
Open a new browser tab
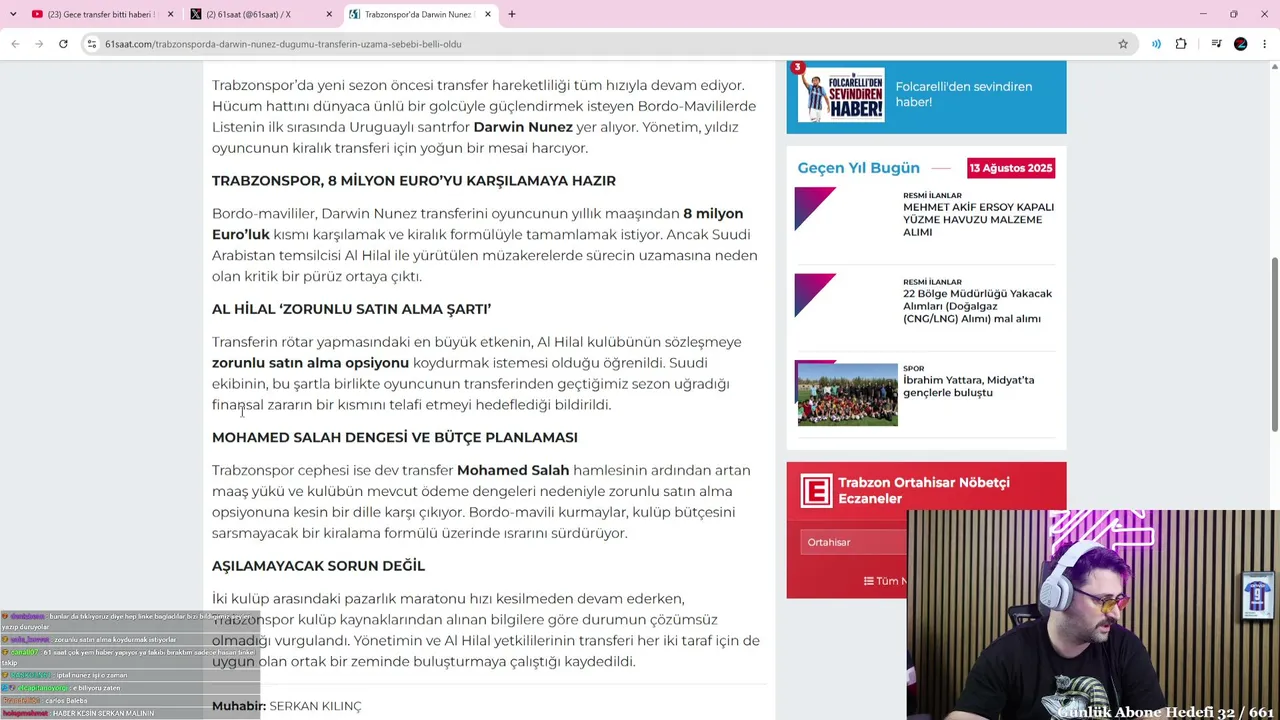[x=512, y=14]
